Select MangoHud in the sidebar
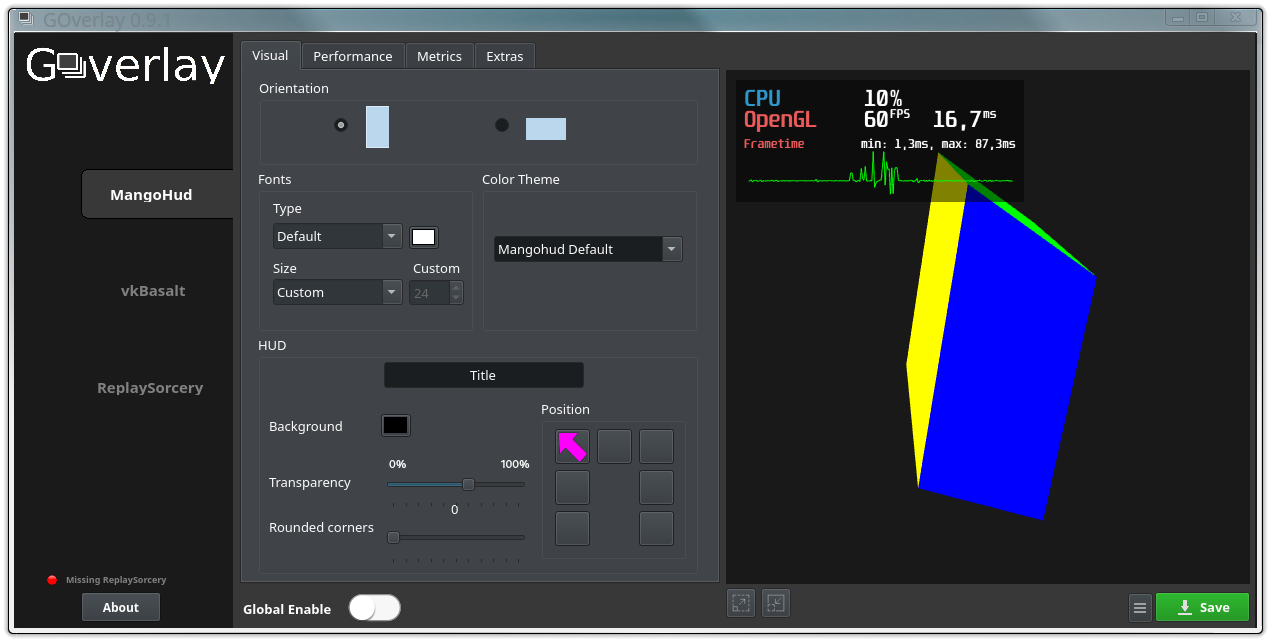Screen dimensions: 1271x642 (x=157, y=194)
